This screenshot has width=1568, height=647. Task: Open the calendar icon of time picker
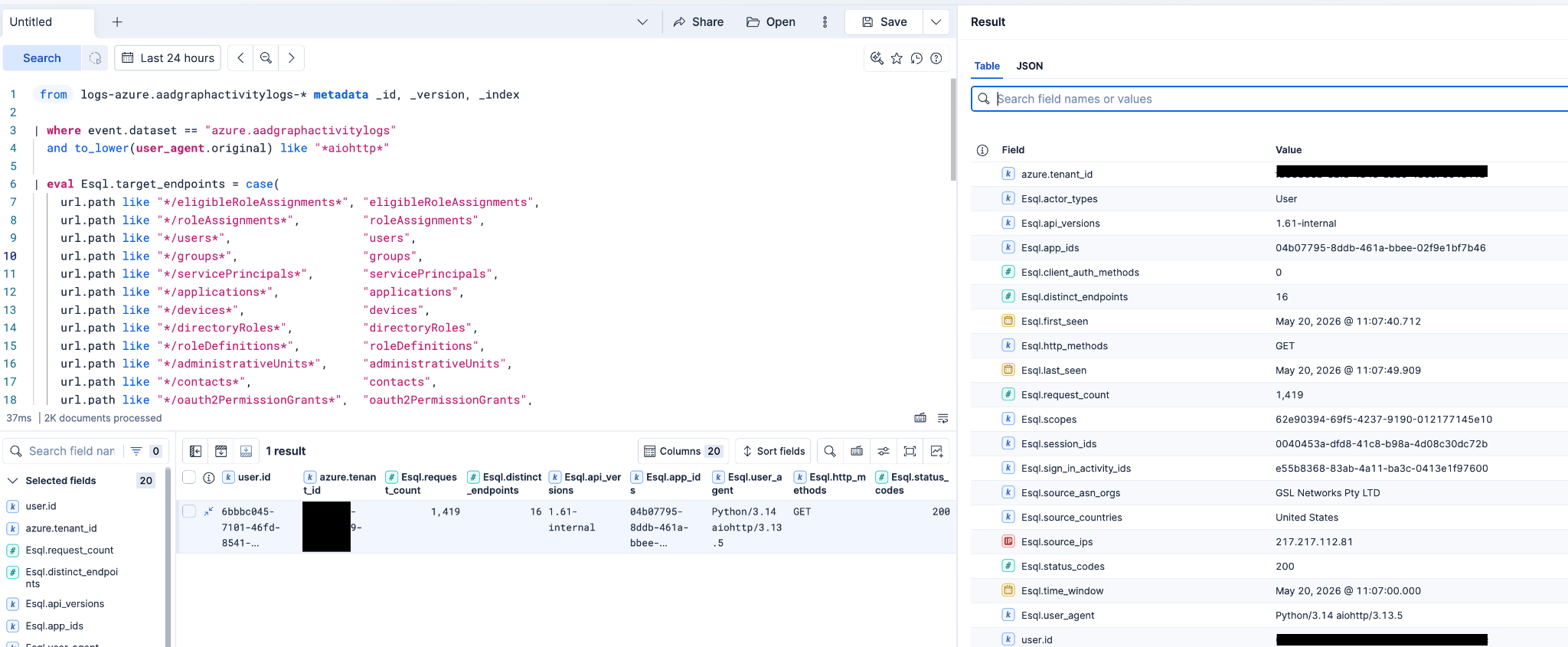(128, 58)
